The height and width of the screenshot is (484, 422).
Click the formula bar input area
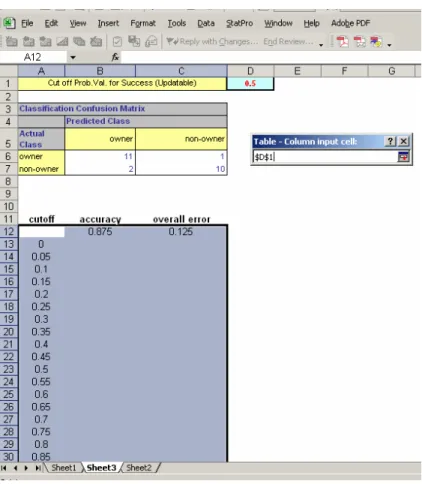271,57
